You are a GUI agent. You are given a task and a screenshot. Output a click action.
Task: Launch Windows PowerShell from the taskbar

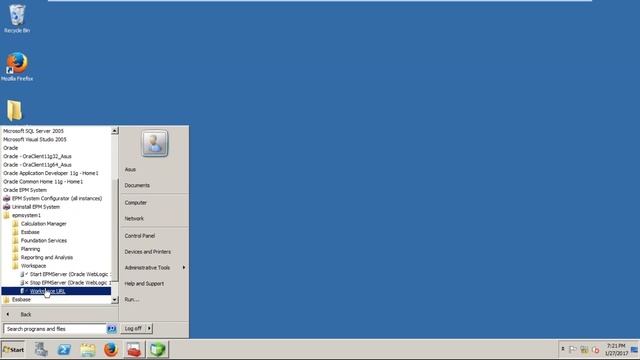(x=64, y=350)
